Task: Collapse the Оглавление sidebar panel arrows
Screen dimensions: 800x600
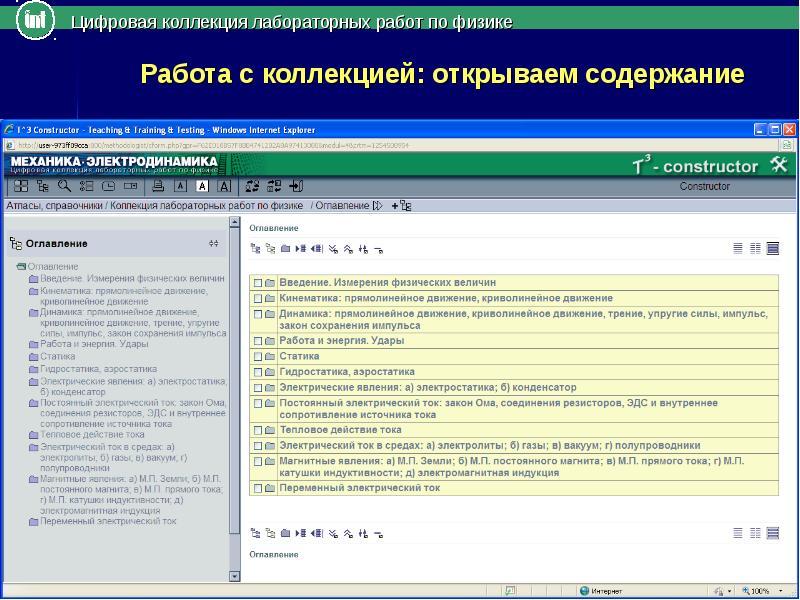Action: (212, 243)
